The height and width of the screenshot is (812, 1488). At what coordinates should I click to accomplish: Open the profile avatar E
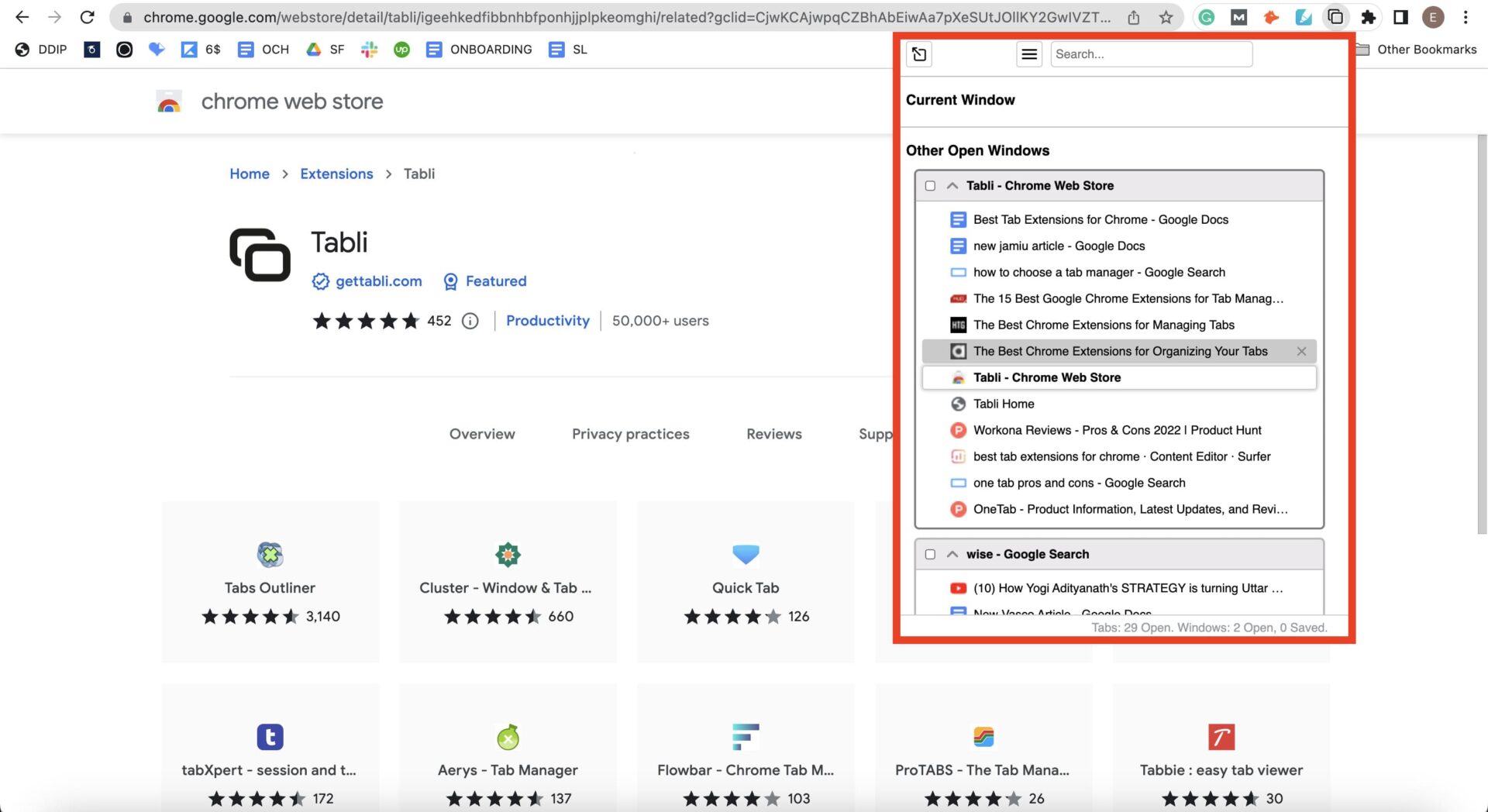click(x=1433, y=17)
